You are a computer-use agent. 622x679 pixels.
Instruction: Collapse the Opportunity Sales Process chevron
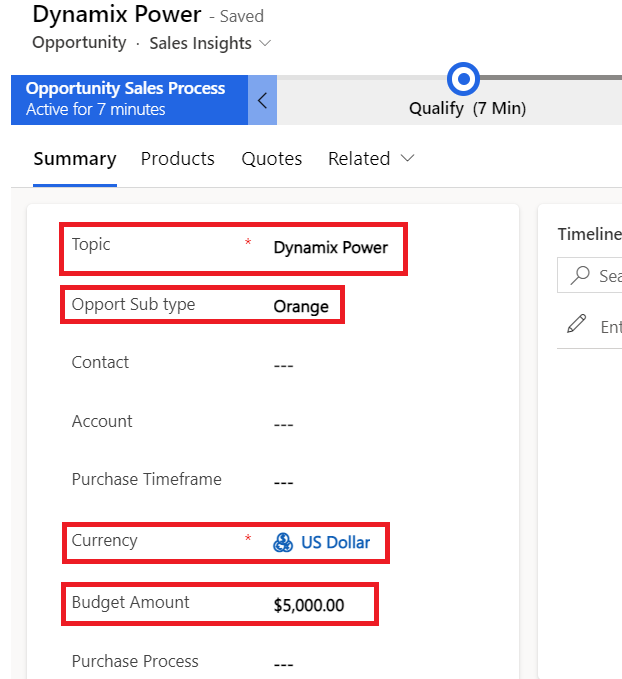pyautogui.click(x=262, y=100)
